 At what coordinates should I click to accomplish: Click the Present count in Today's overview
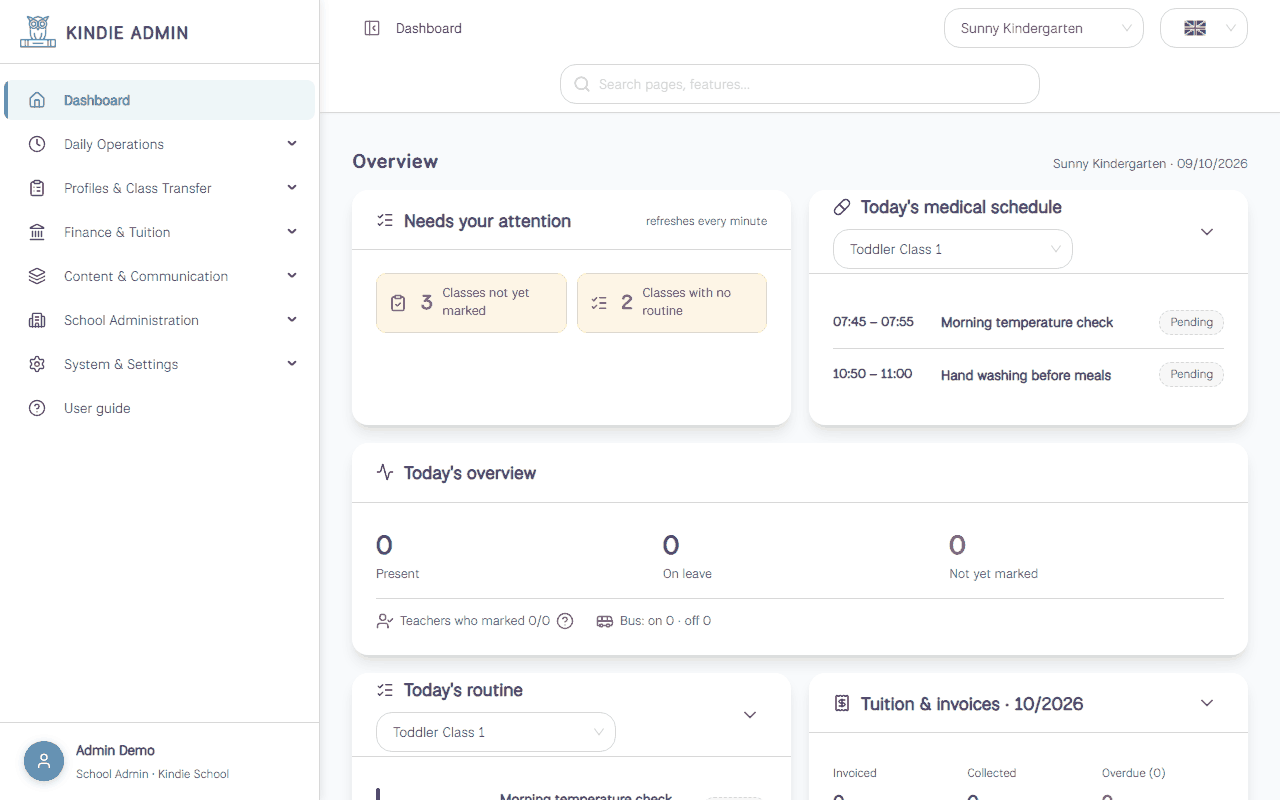pyautogui.click(x=384, y=545)
